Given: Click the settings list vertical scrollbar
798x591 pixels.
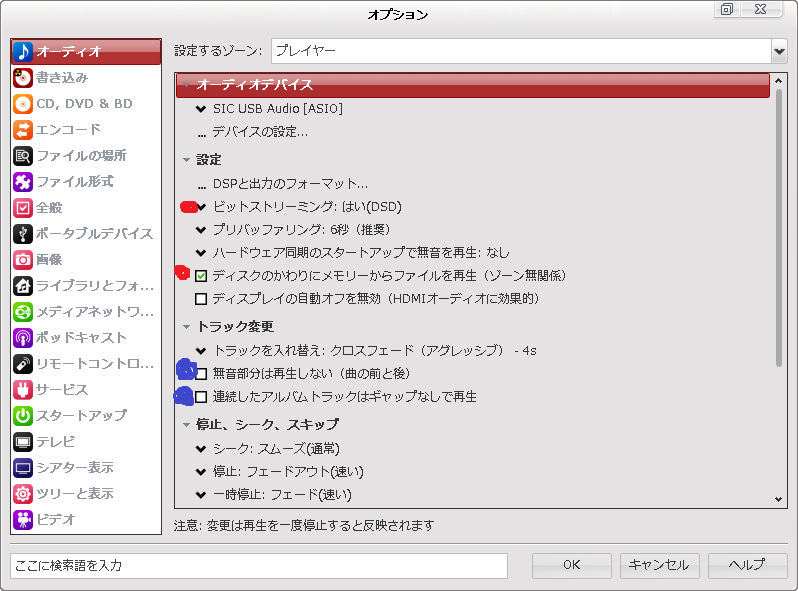Looking at the screenshot, I should coord(779,230).
